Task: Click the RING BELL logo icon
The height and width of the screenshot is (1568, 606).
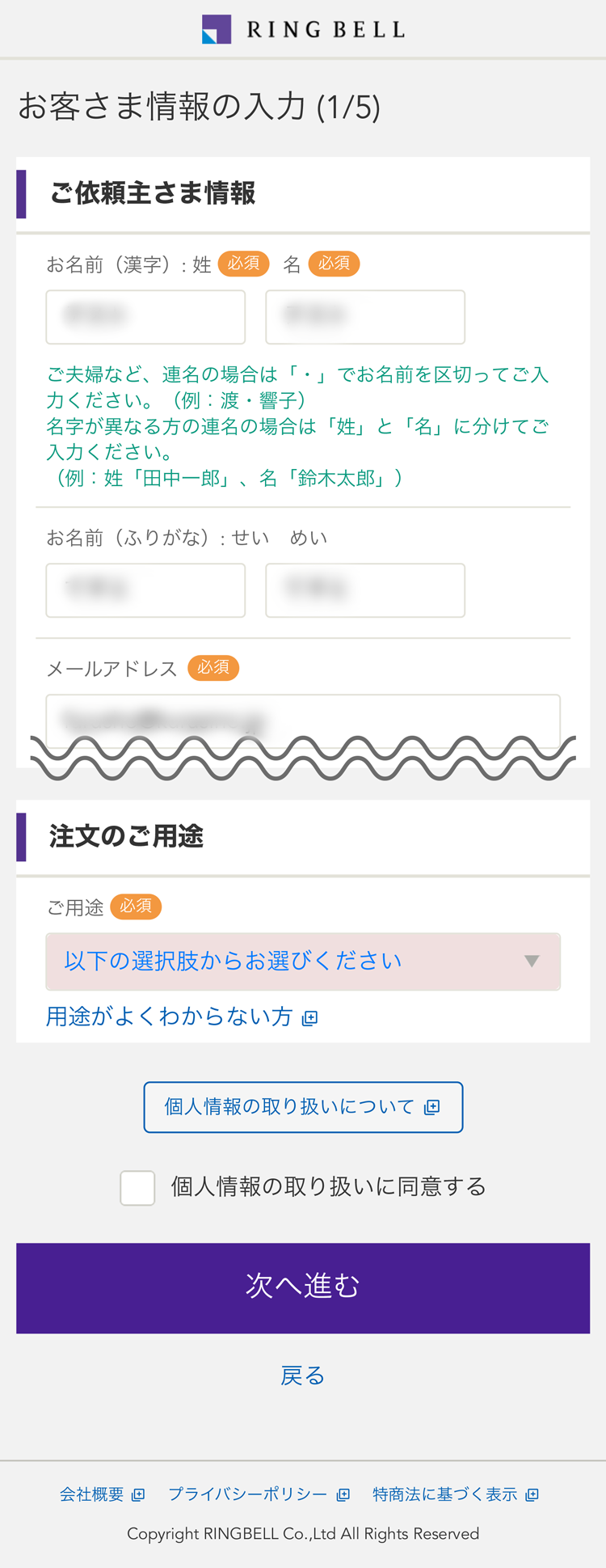Action: coord(217,29)
